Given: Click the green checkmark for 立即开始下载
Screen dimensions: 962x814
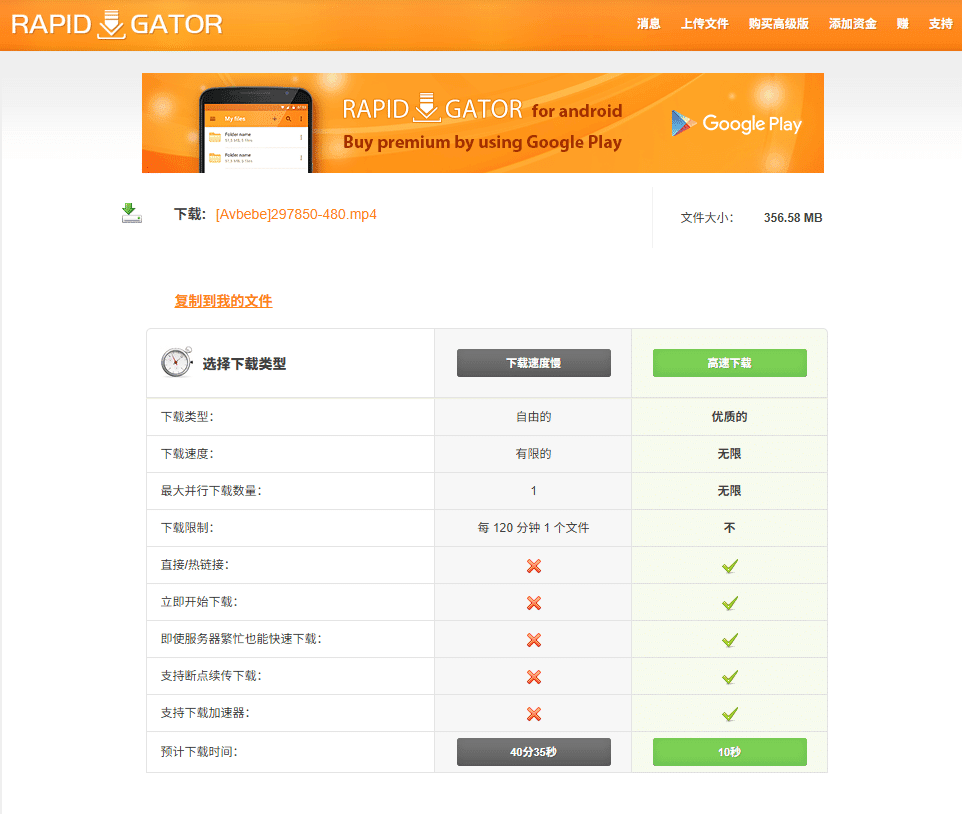Looking at the screenshot, I should pos(730,603).
